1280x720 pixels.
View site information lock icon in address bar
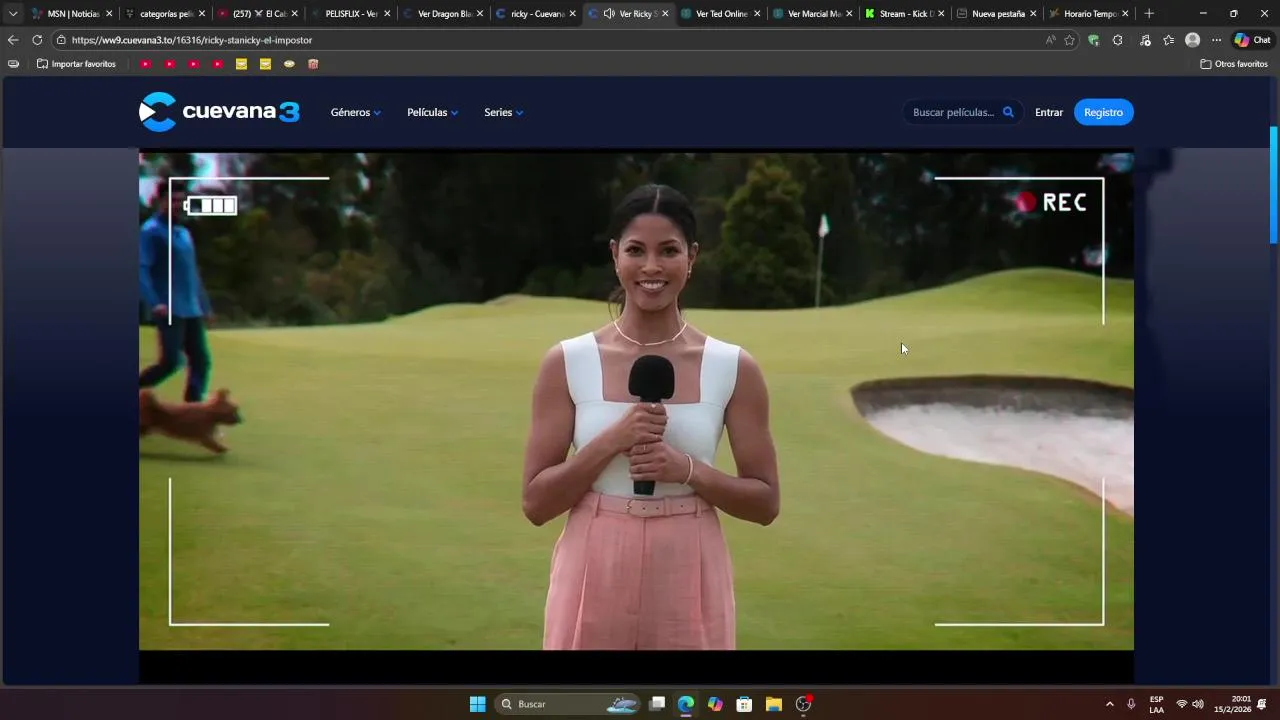pos(61,40)
